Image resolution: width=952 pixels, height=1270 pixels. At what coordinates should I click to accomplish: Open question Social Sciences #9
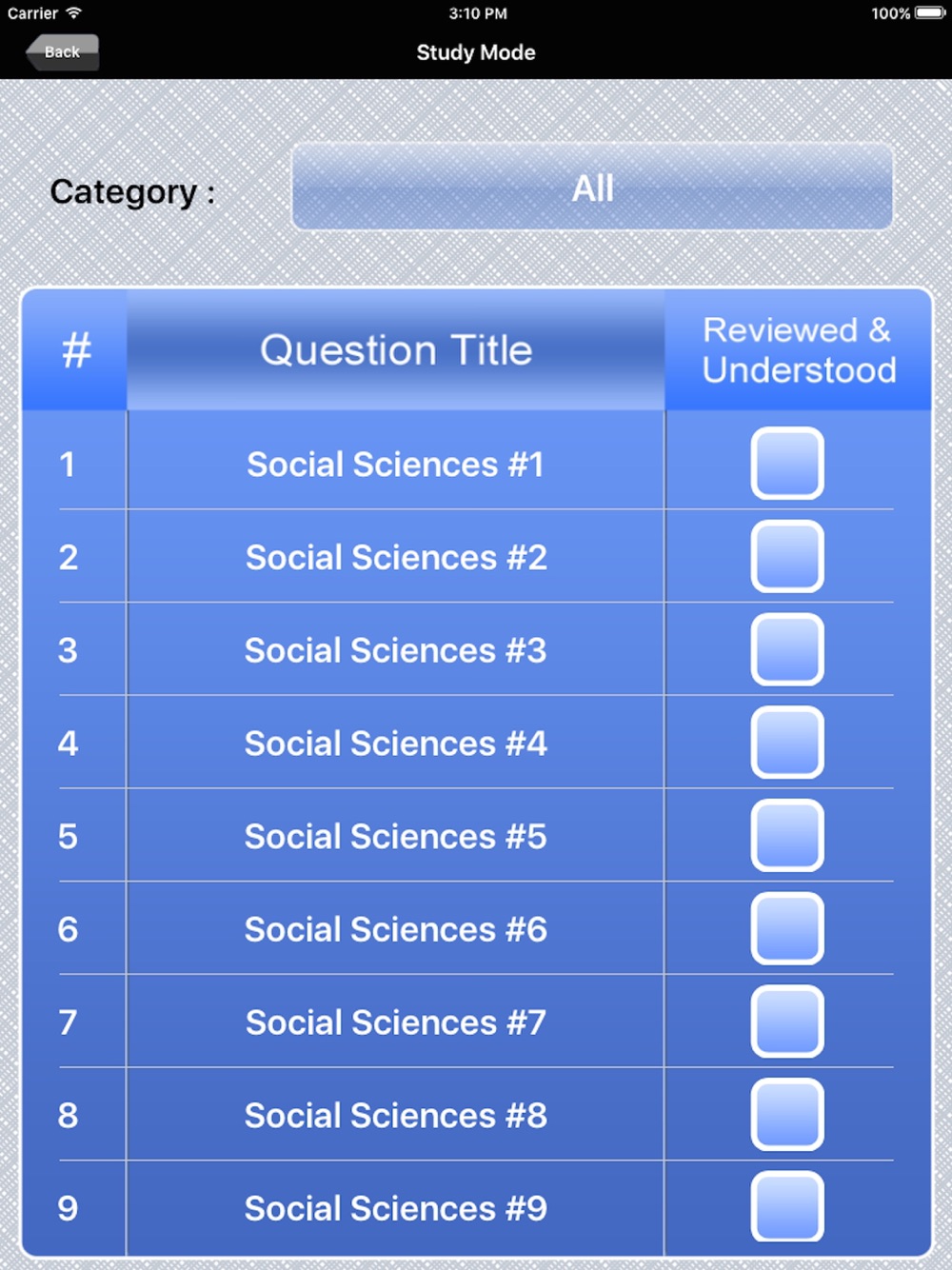[x=395, y=1208]
